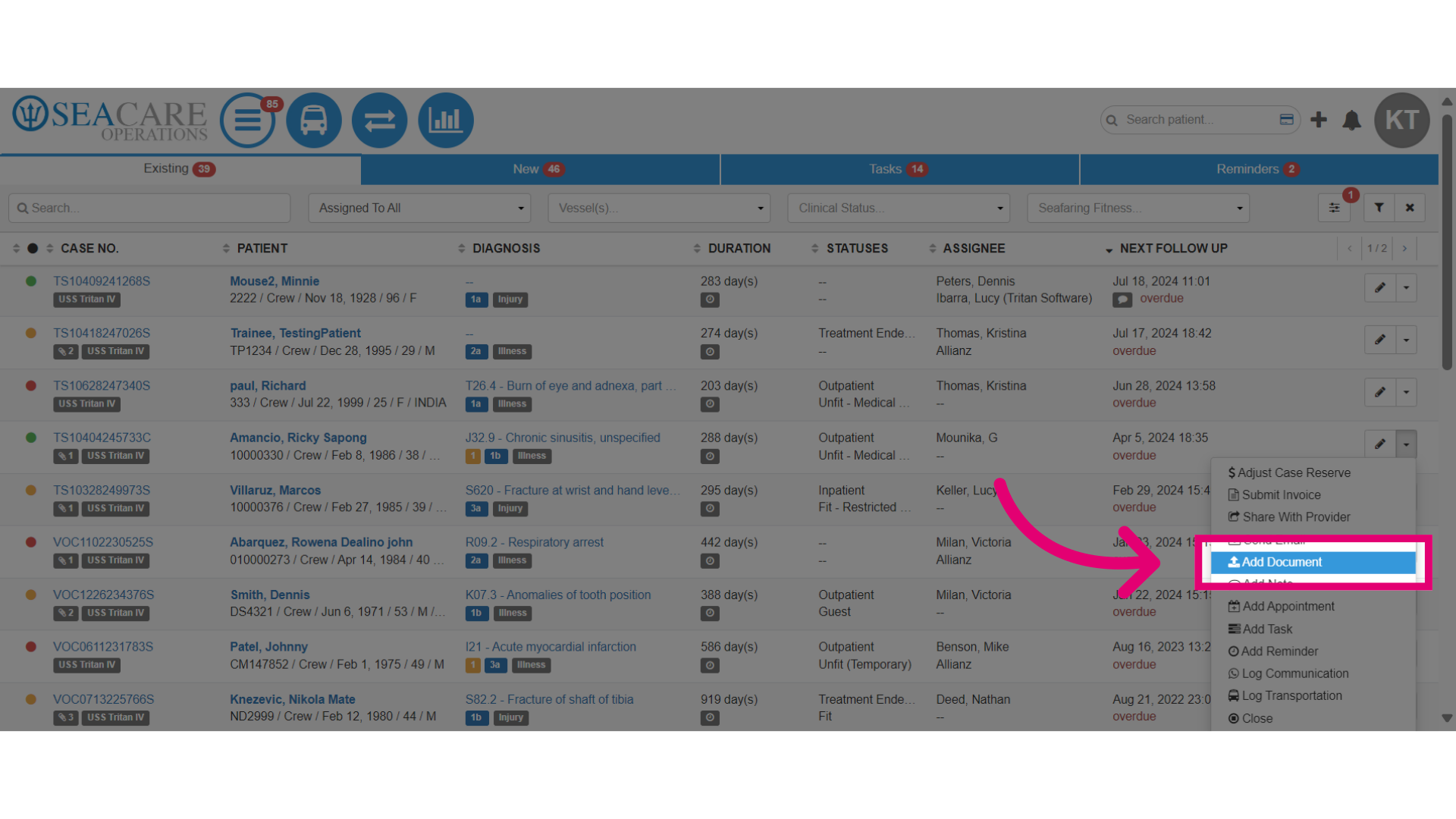Clear filters with the X icon
Image resolution: width=1456 pixels, height=819 pixels.
coord(1410,208)
